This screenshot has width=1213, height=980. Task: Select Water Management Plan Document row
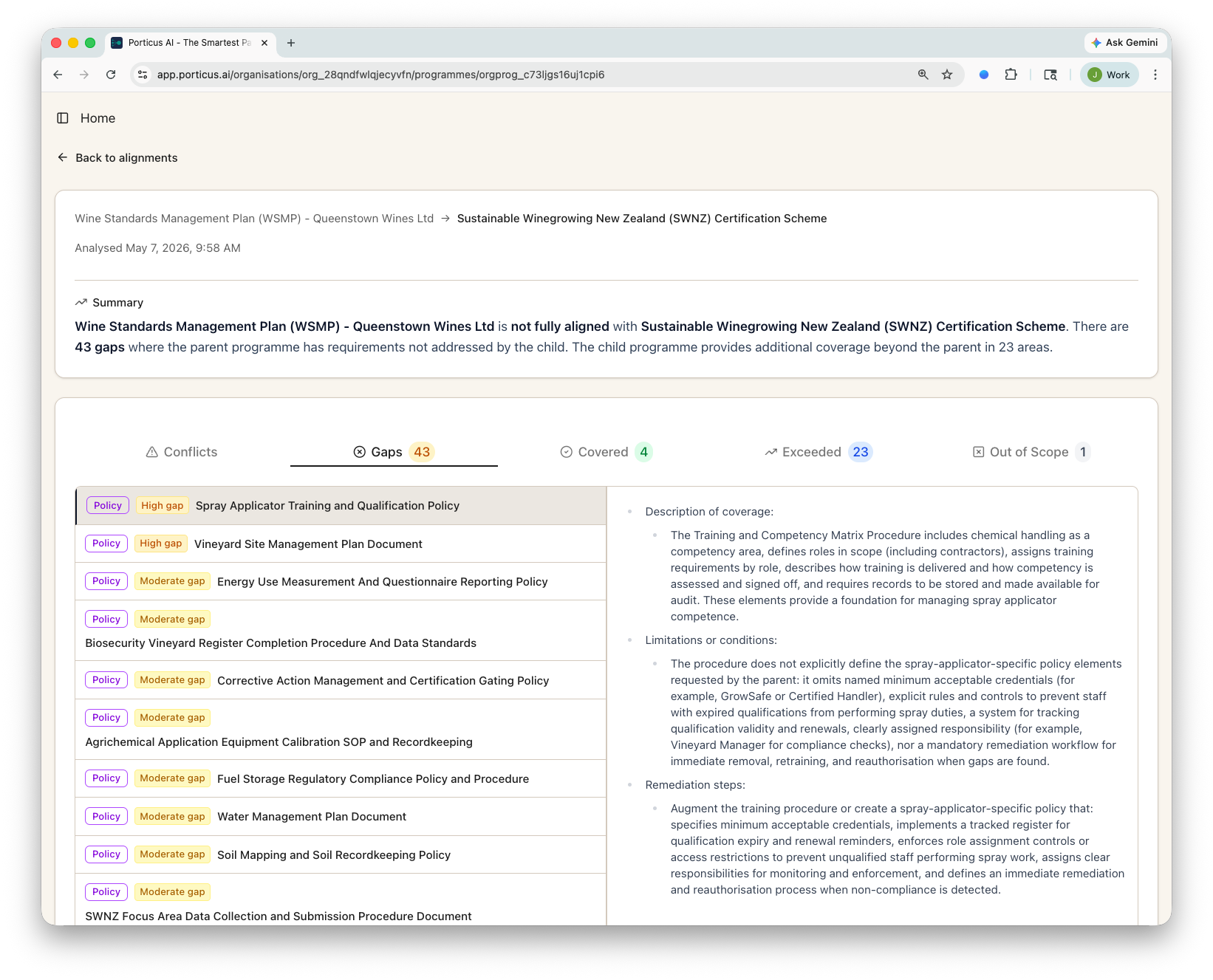tap(341, 817)
